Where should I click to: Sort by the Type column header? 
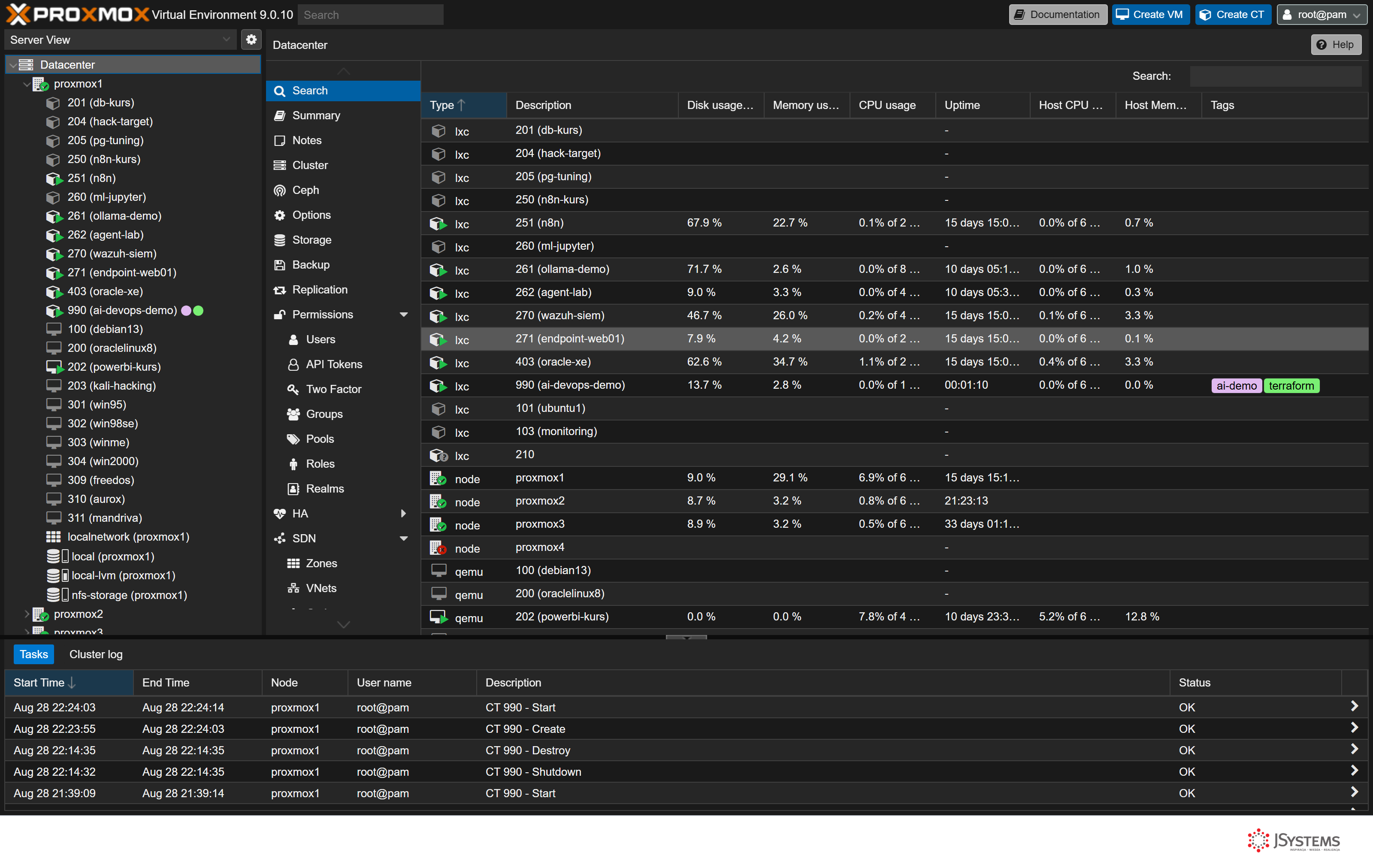coord(463,106)
